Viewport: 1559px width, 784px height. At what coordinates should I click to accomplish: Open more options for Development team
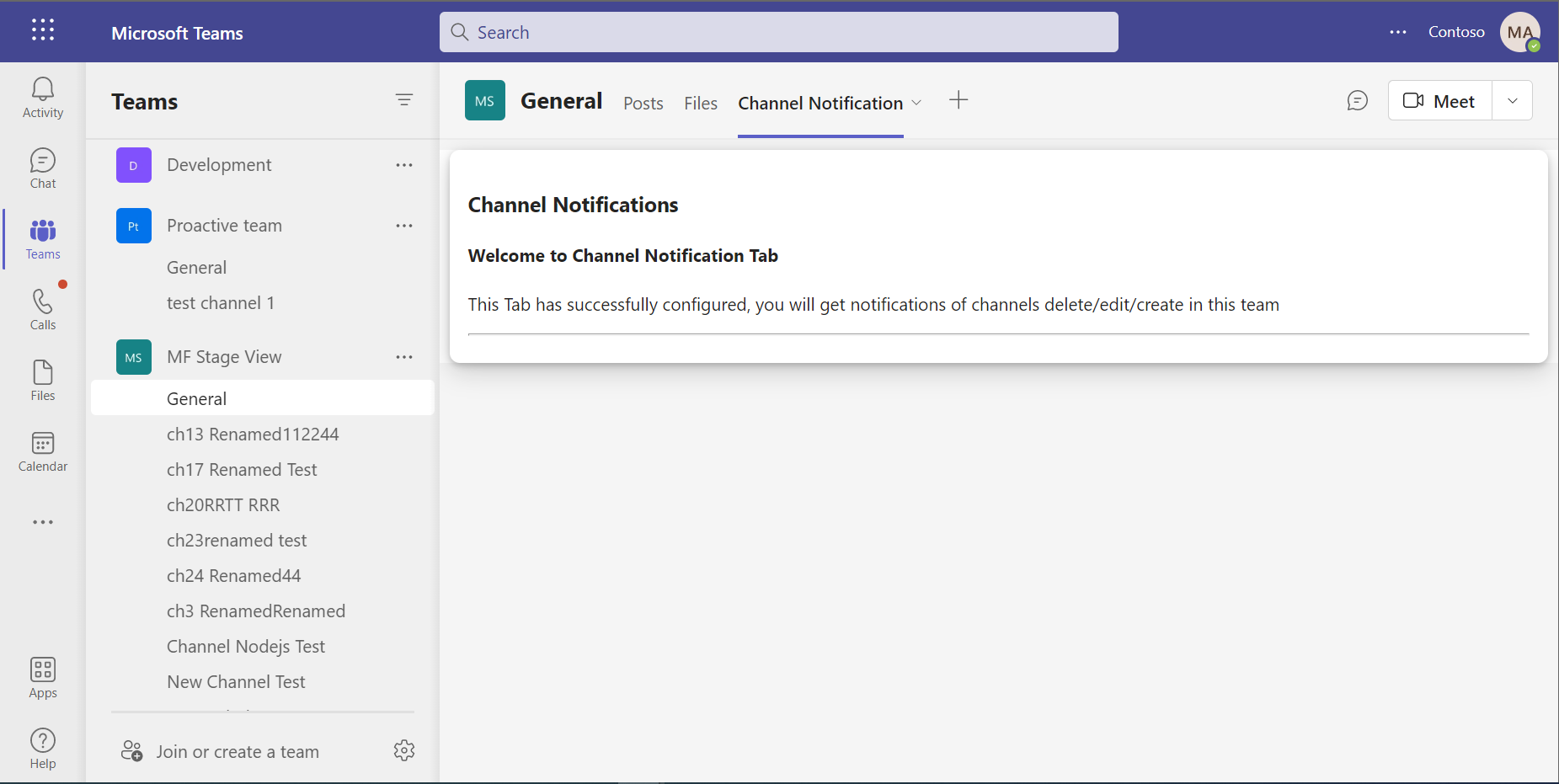[404, 165]
